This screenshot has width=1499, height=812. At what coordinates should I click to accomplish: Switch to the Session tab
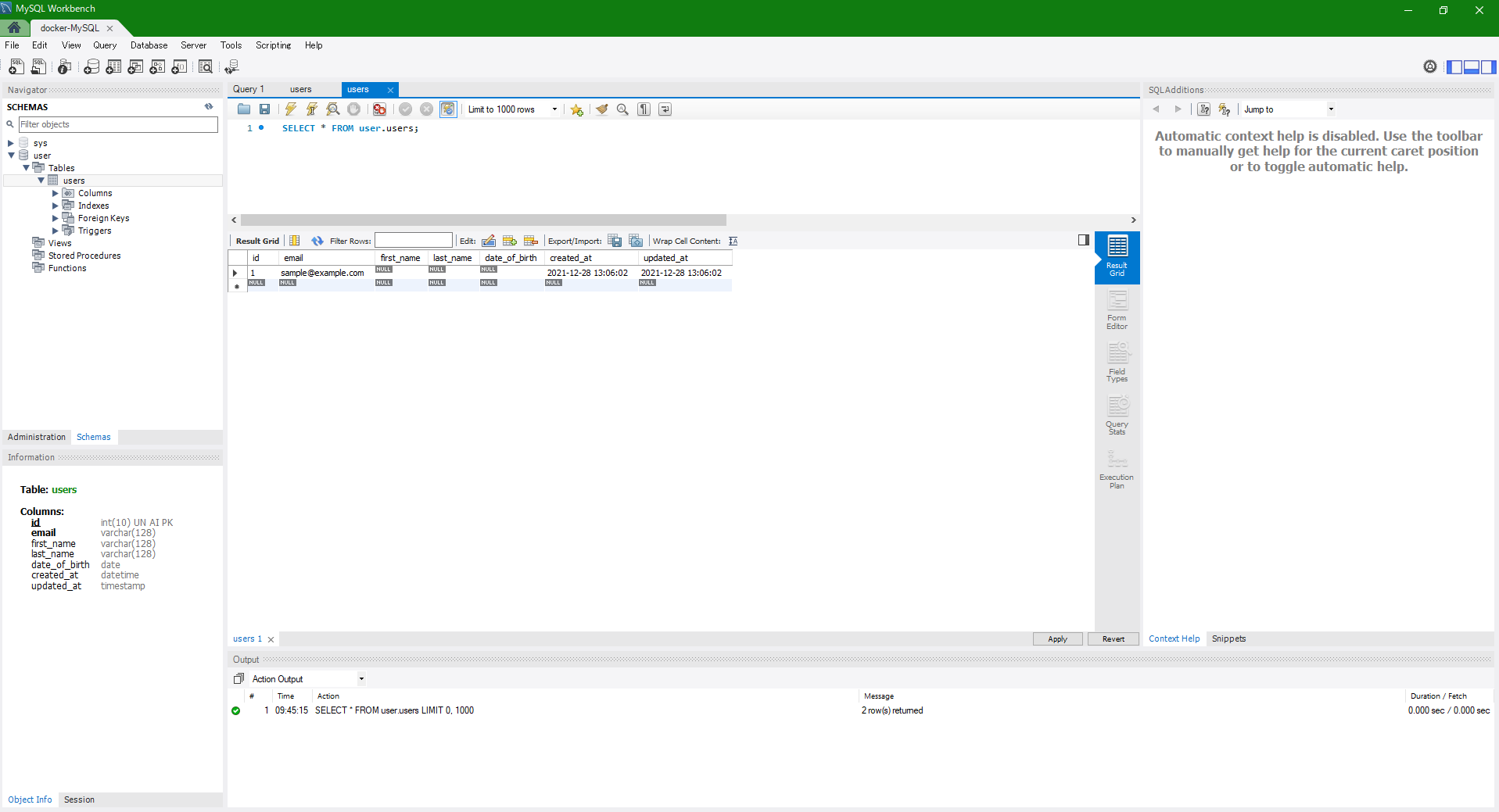[79, 799]
